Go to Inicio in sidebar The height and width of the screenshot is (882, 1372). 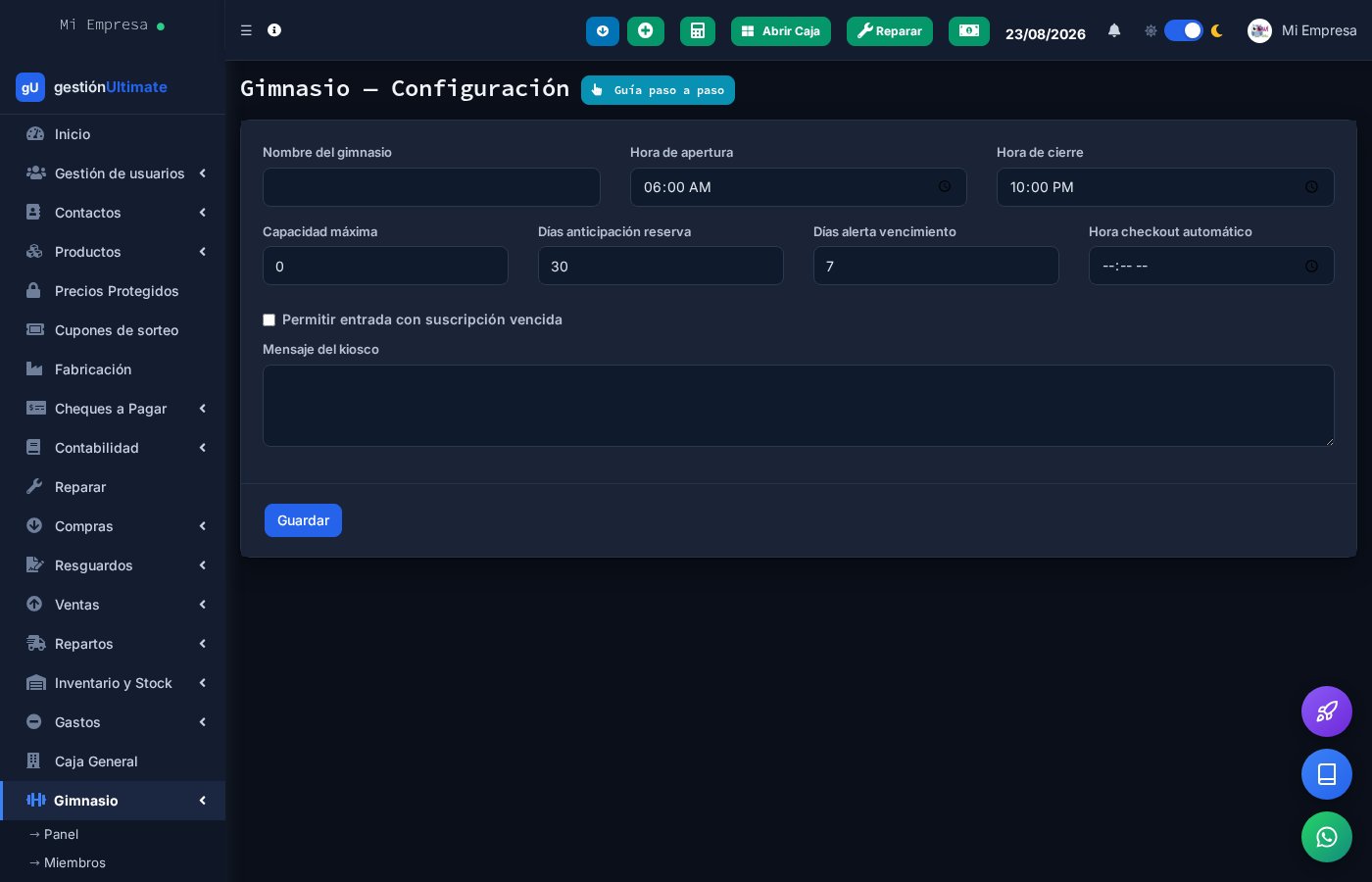click(113, 134)
